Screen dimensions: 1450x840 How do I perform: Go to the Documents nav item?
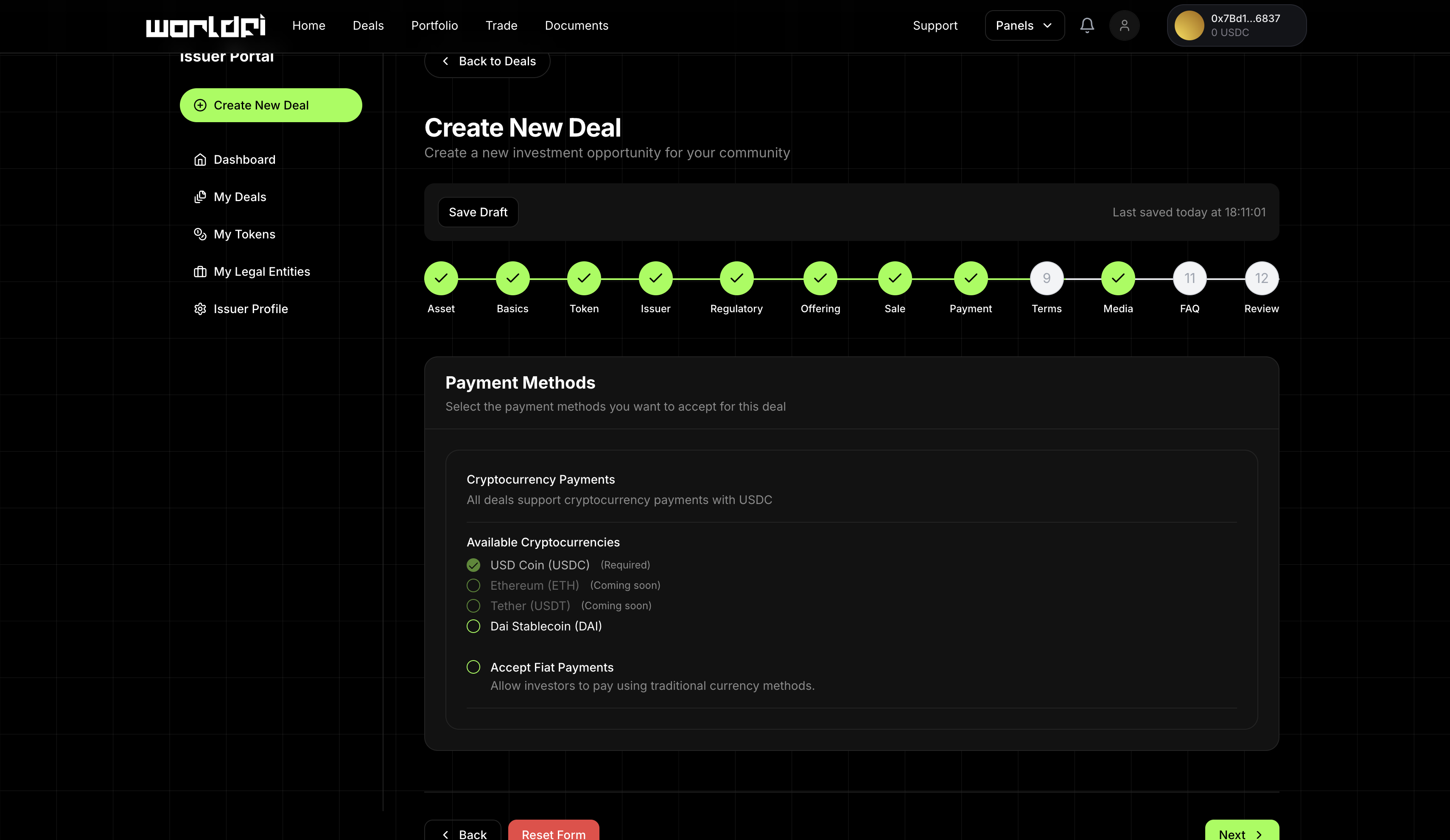pyautogui.click(x=576, y=25)
